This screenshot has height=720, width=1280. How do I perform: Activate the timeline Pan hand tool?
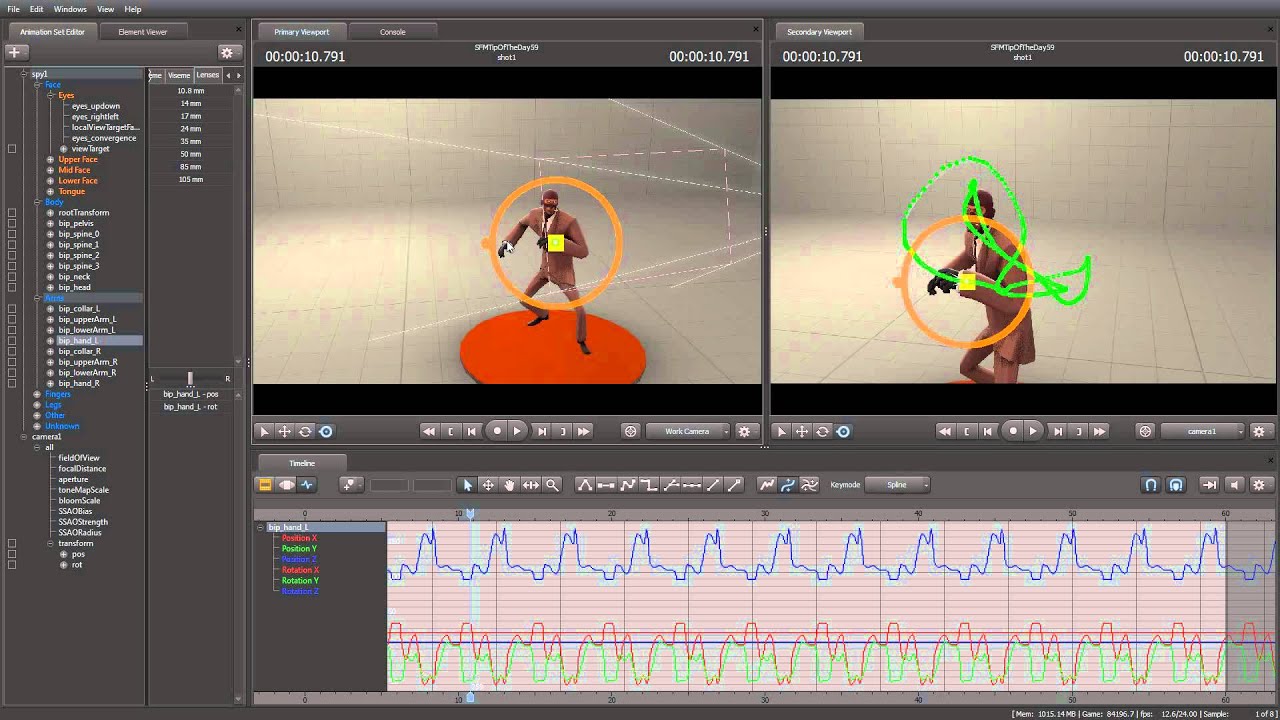coord(509,485)
